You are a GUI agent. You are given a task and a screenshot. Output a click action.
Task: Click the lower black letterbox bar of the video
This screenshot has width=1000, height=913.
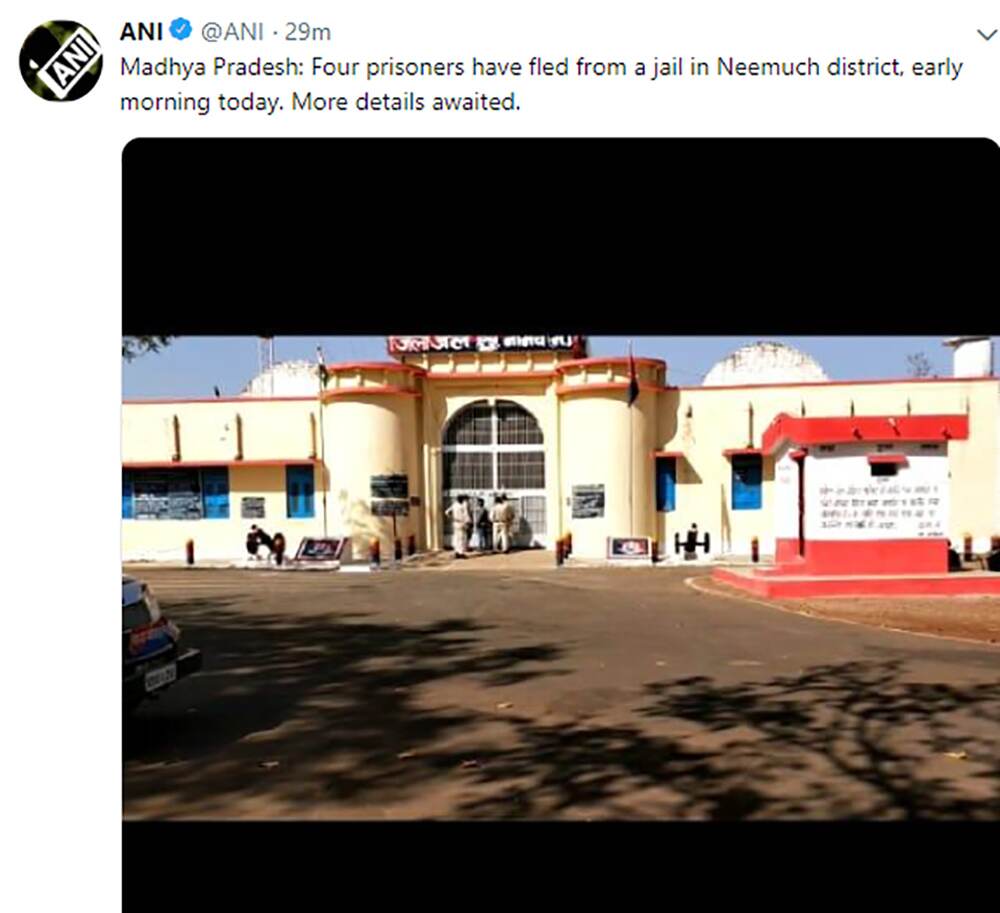click(561, 866)
